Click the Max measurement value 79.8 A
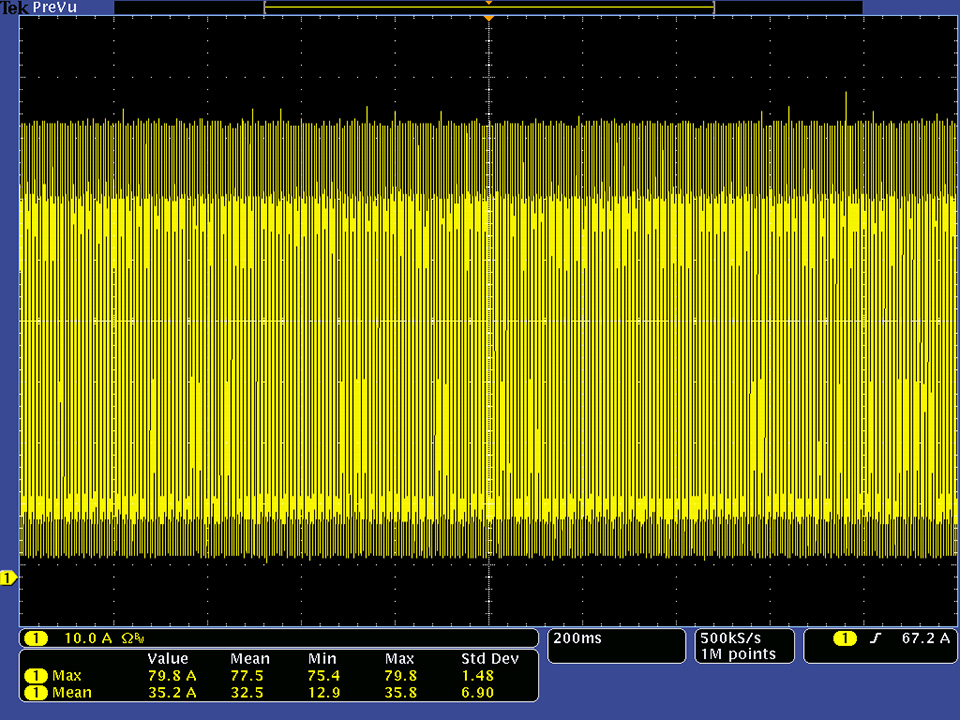The height and width of the screenshot is (720, 960). click(x=172, y=675)
